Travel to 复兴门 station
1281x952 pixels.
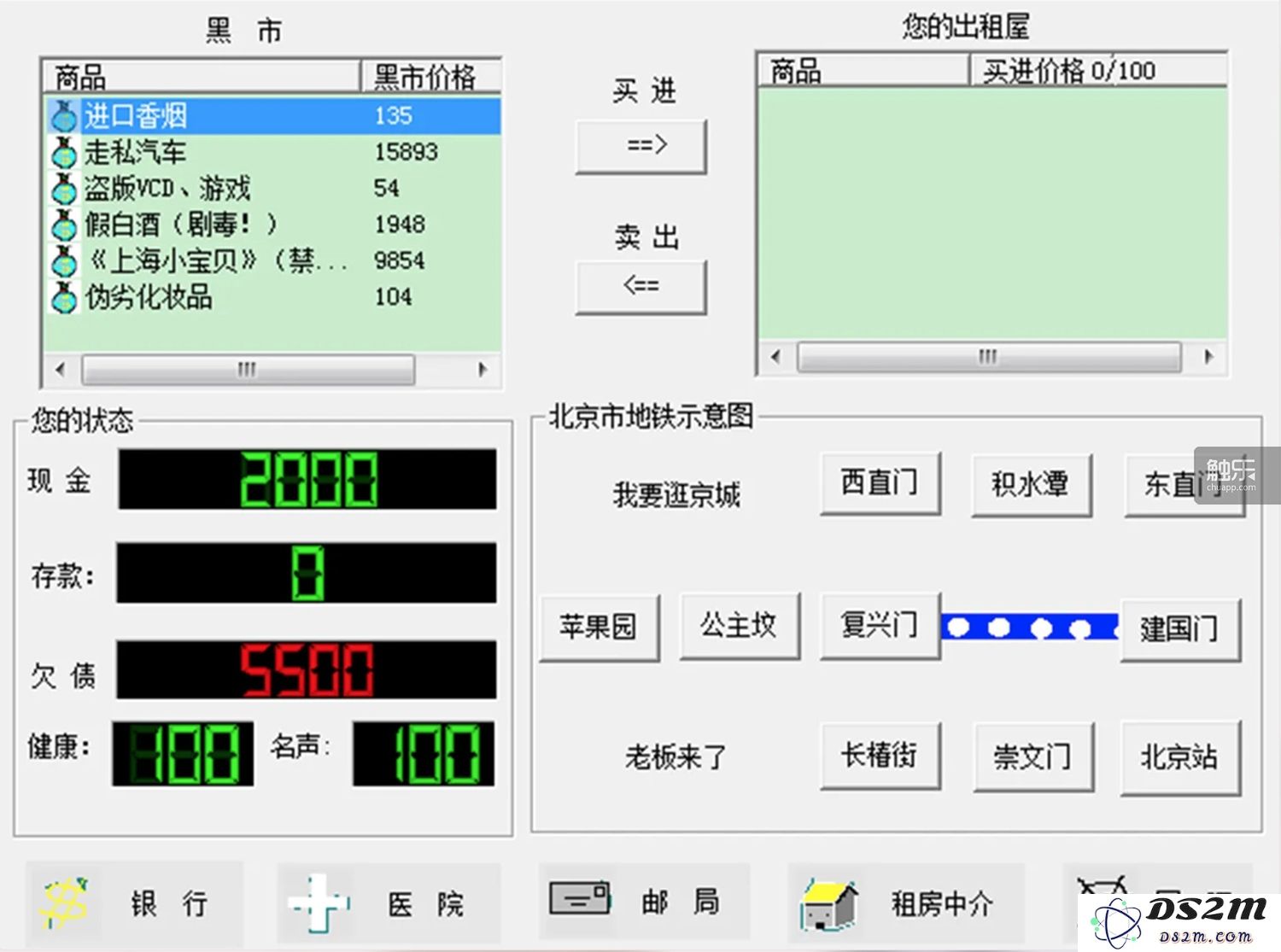click(880, 626)
